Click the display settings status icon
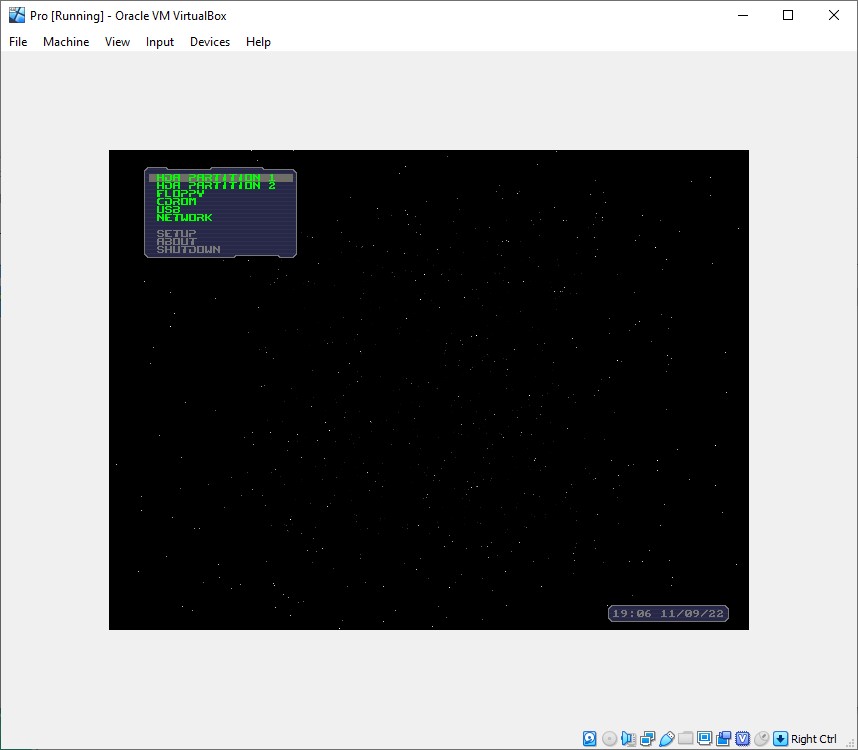The height and width of the screenshot is (750, 858). tap(705, 738)
